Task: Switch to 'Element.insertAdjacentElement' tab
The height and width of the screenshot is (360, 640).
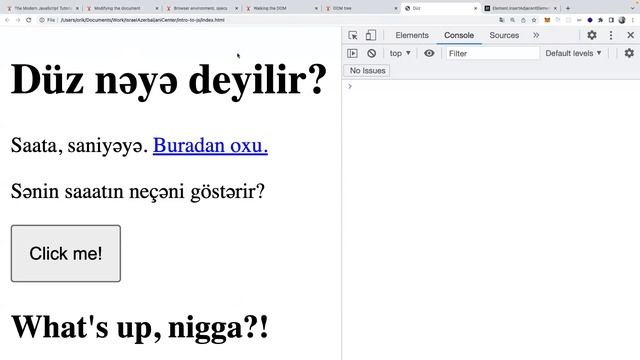Action: [520, 8]
